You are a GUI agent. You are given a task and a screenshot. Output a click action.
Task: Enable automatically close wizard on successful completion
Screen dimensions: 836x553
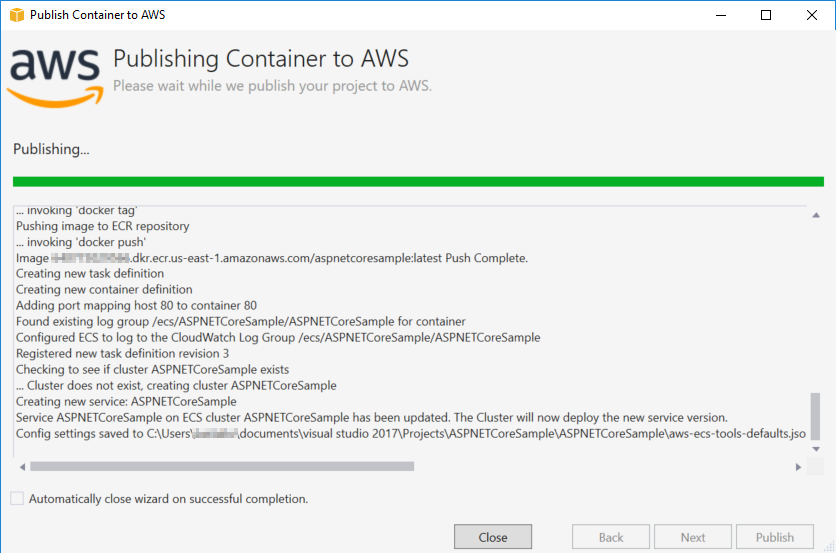click(17, 498)
